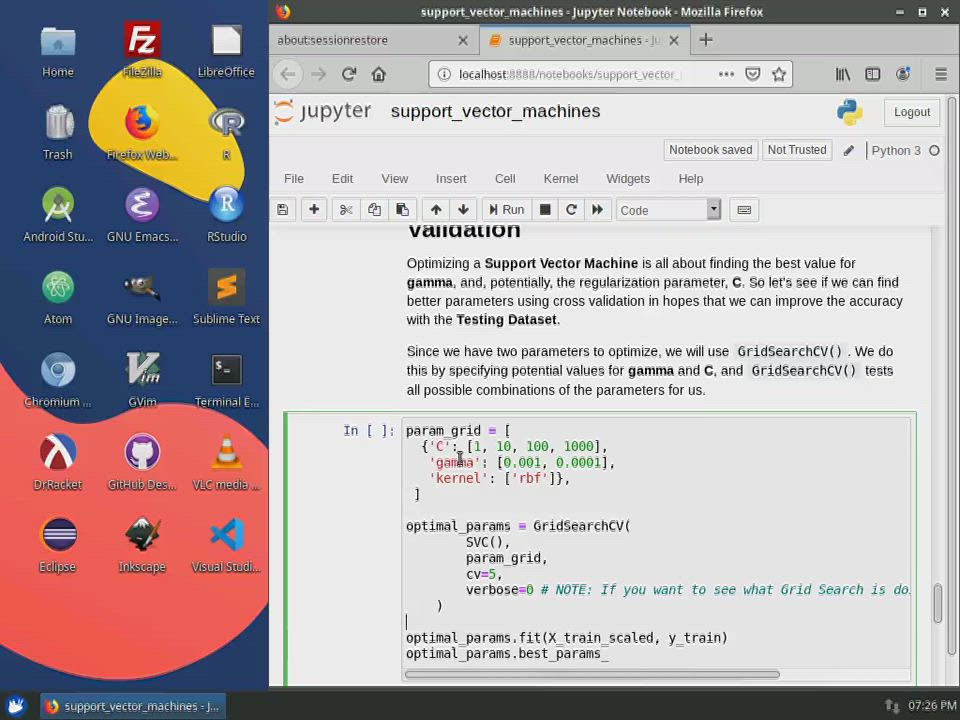This screenshot has width=960, height=720.
Task: Click the notebook vertical scrollbar thumb
Action: (x=937, y=604)
